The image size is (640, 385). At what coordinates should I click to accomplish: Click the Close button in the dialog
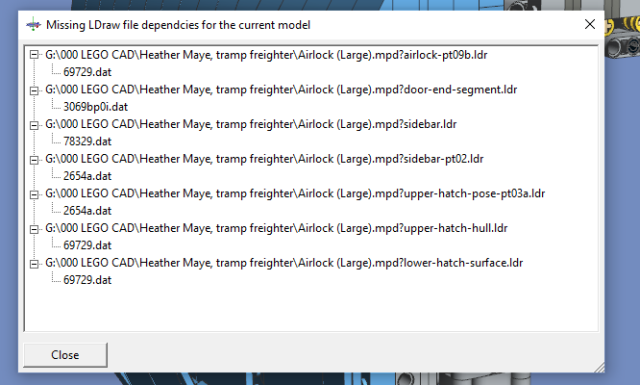pos(65,355)
